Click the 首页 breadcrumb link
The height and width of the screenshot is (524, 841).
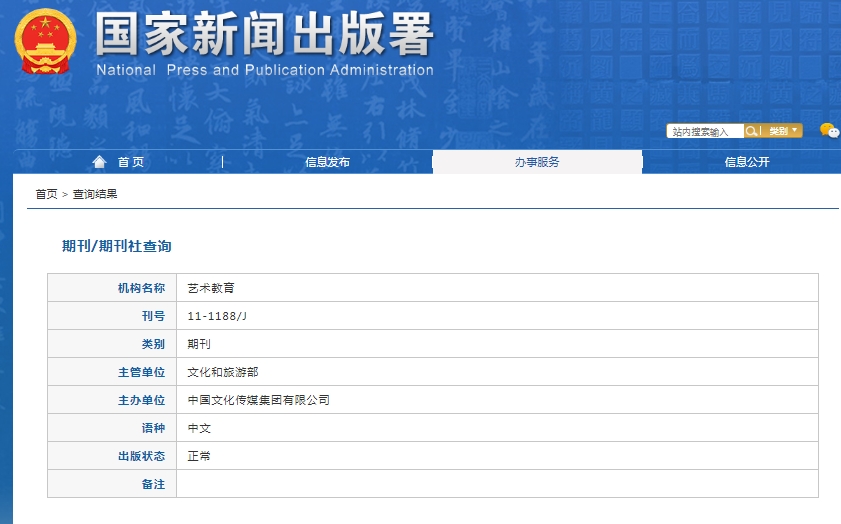pyautogui.click(x=46, y=194)
